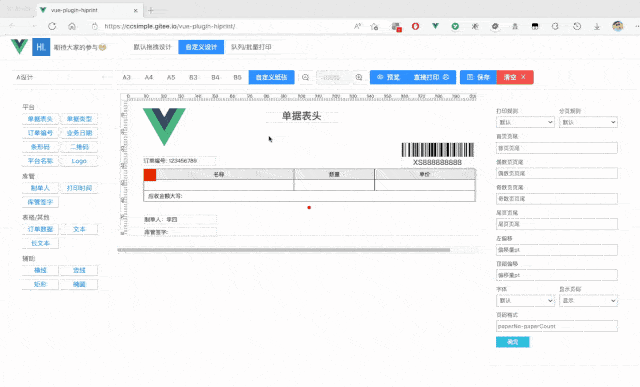This screenshot has height=387, width=640.
Task: Click the paperNo-paperCount page format field
Action: coord(557,326)
